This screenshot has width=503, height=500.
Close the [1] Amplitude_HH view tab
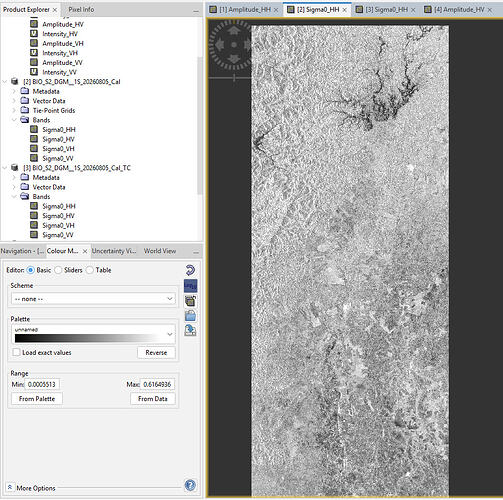click(x=276, y=10)
